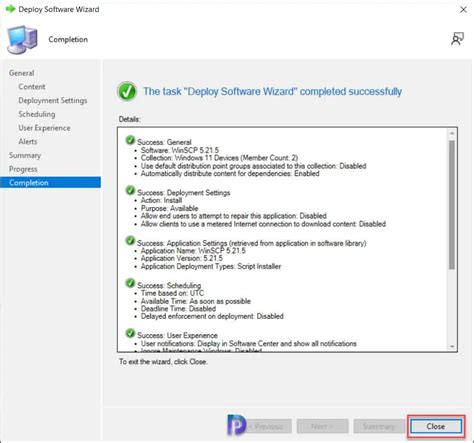Click the green arrow icon in the title bar
Image resolution: width=474 pixels, height=443 pixels.
[11, 9]
